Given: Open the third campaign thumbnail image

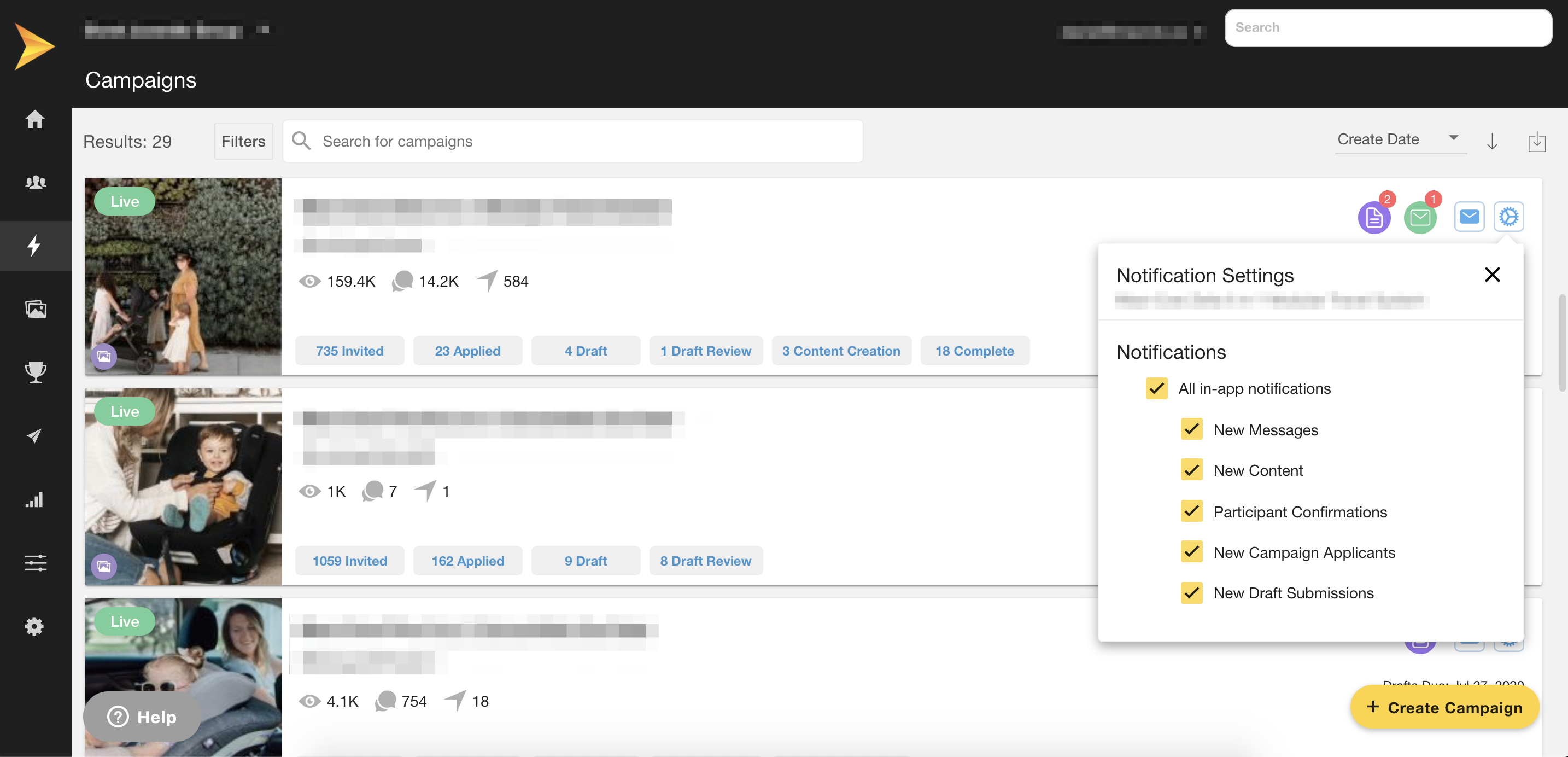Looking at the screenshot, I should pyautogui.click(x=183, y=677).
